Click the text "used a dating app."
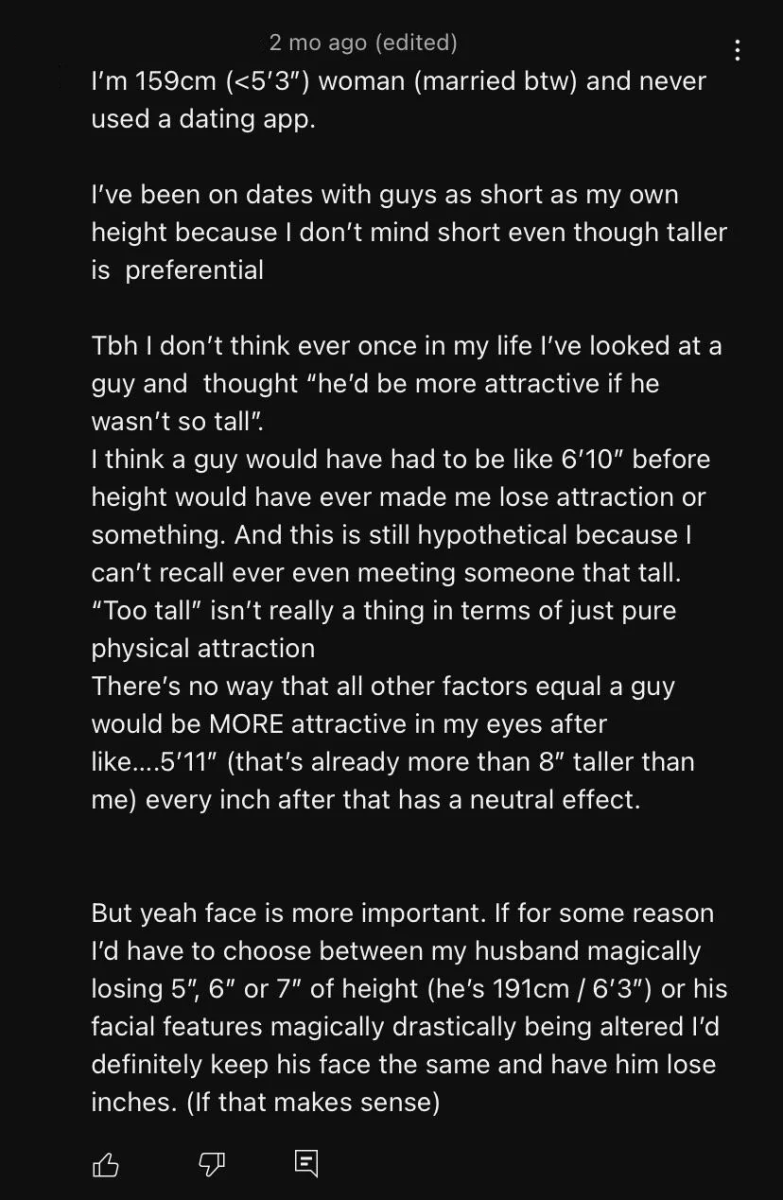783x1200 pixels. (203, 120)
